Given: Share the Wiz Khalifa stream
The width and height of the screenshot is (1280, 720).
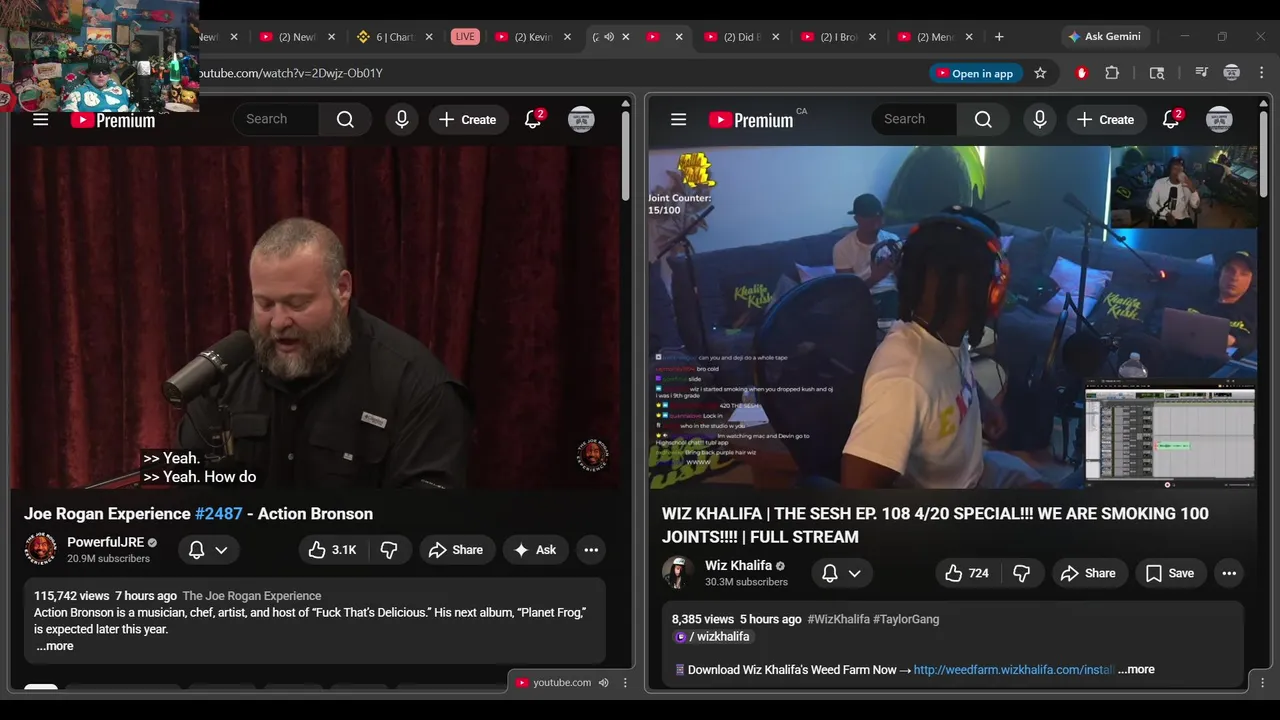Looking at the screenshot, I should (1088, 573).
